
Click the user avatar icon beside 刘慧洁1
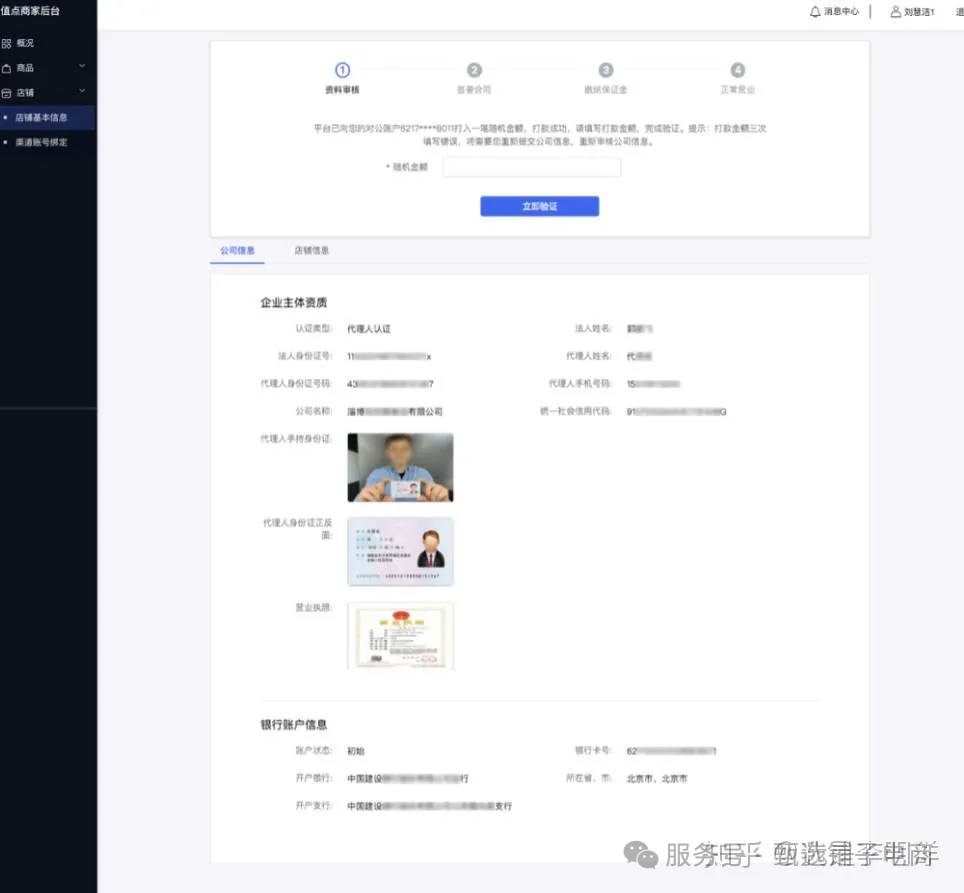point(895,11)
